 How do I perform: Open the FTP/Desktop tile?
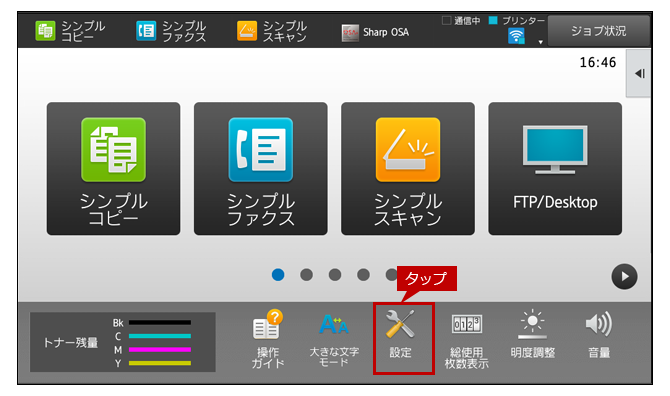(555, 168)
